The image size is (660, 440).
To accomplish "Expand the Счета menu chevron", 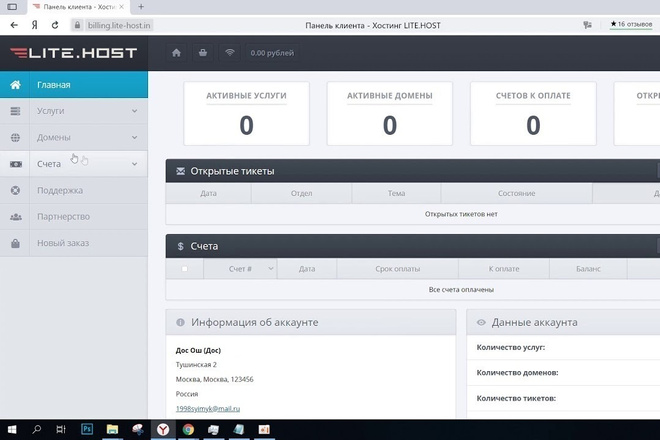I will tap(134, 164).
